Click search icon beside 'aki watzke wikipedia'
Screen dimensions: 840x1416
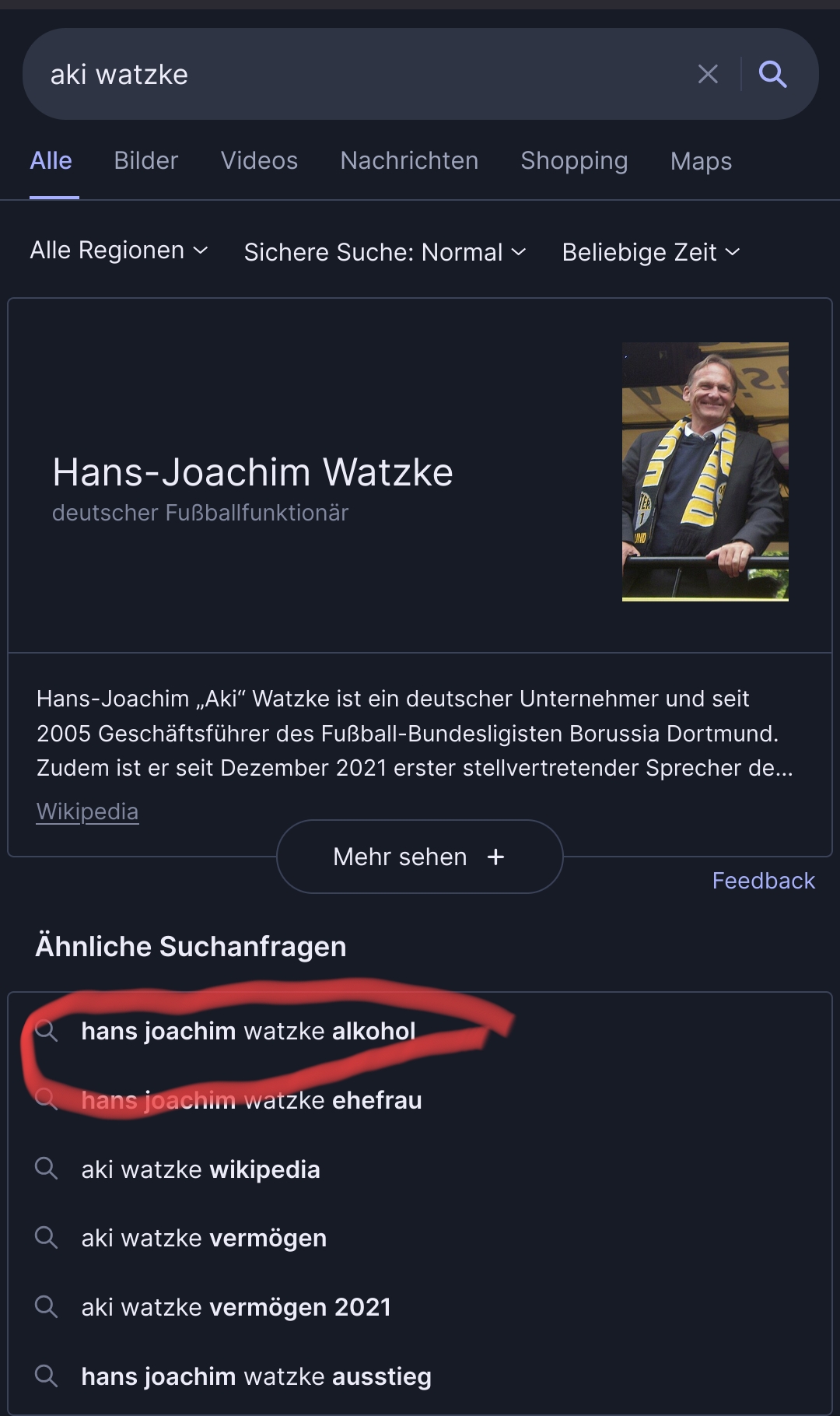tap(47, 1169)
